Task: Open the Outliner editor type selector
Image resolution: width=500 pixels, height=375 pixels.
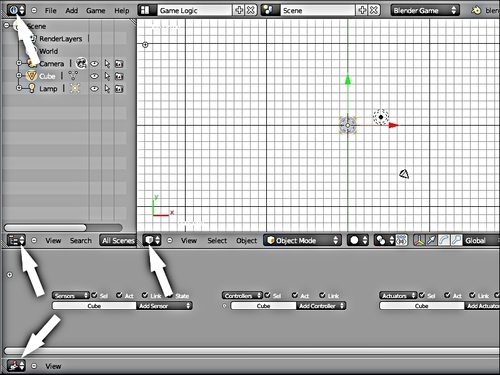Action: 16,240
